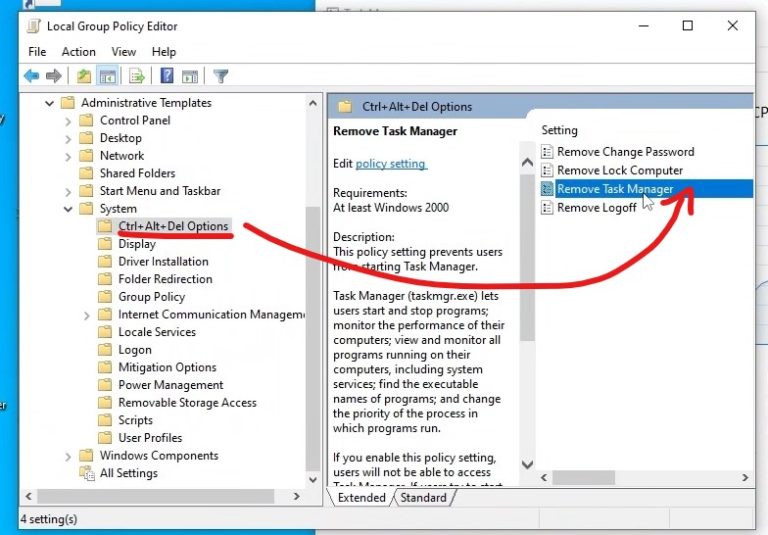
Task: Select the Group Policy folder
Action: click(x=151, y=297)
